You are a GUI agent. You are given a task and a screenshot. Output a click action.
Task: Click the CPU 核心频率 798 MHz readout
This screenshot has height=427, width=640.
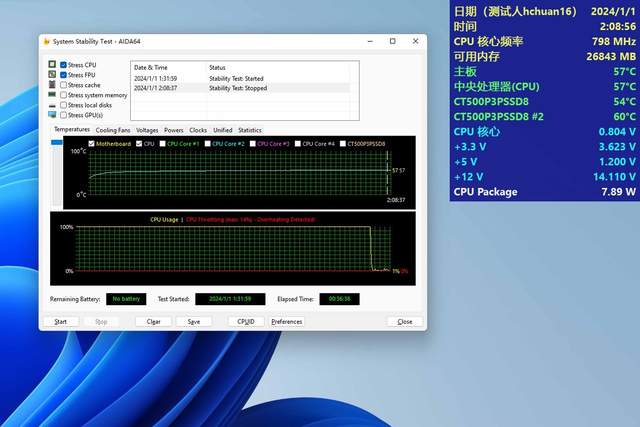point(544,41)
